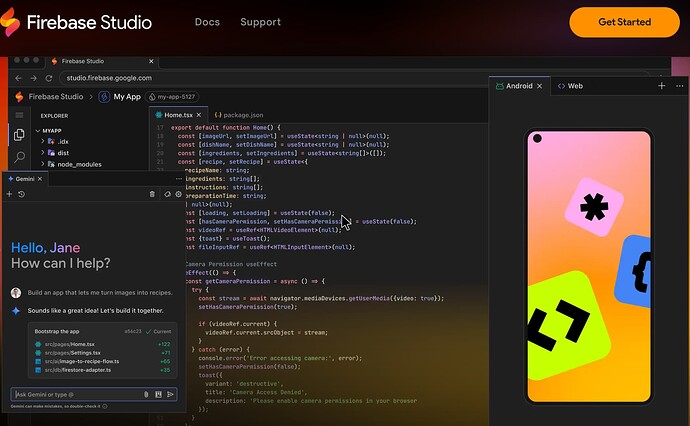Open the hamburger menu in activity bar
690x426 pixels.
click(x=19, y=115)
